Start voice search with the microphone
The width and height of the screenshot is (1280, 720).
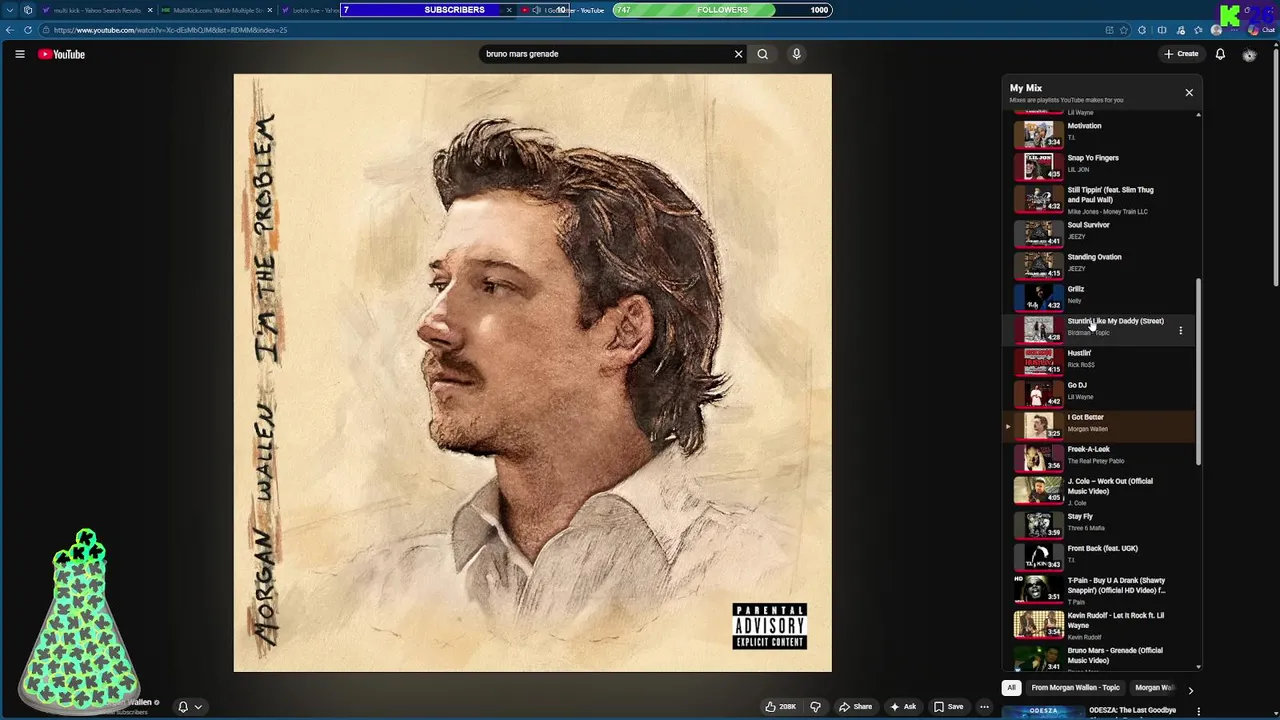point(796,54)
